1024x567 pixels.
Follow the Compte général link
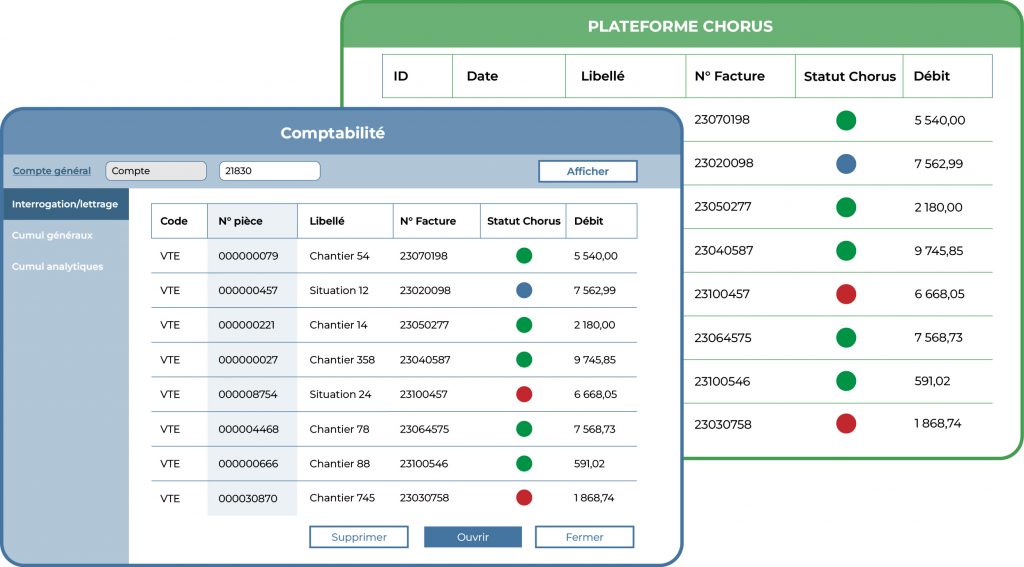(52, 170)
